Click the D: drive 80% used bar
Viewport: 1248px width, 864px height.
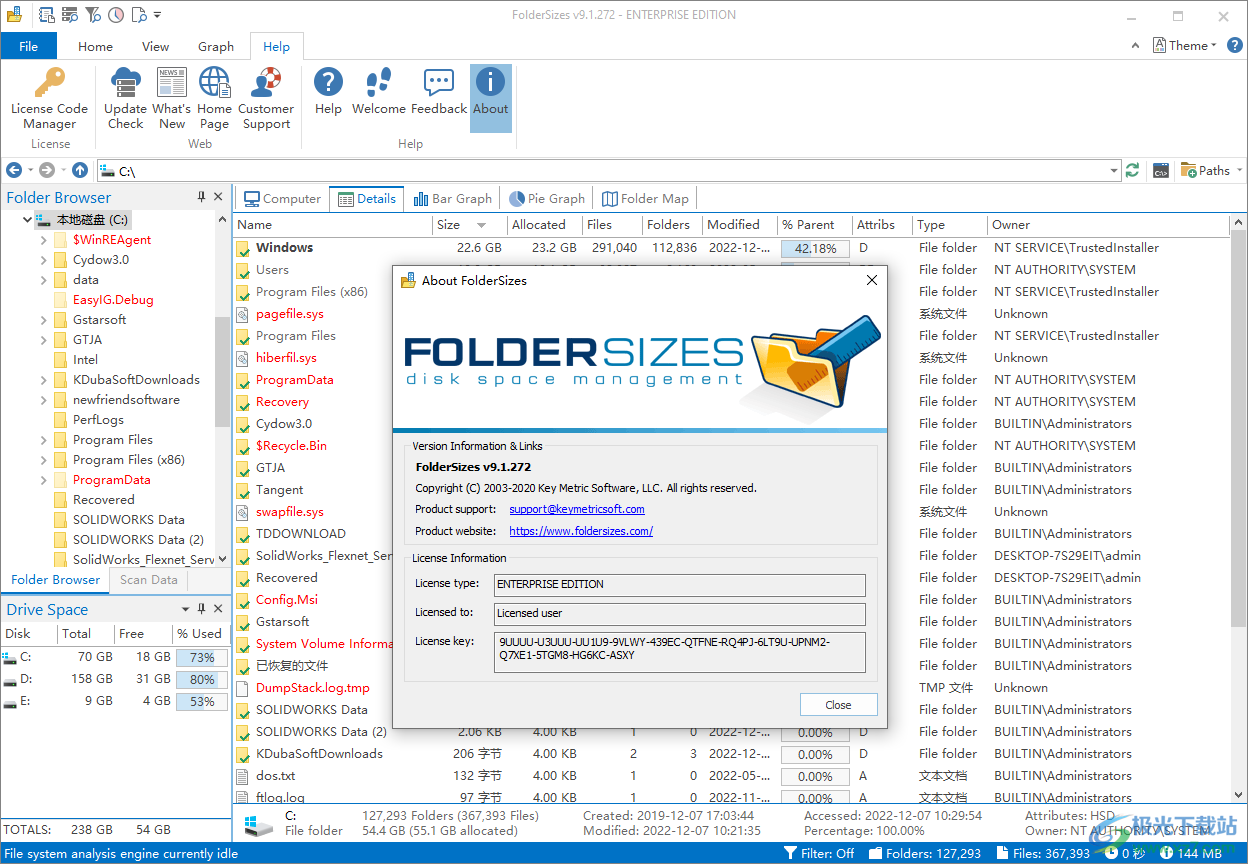201,679
